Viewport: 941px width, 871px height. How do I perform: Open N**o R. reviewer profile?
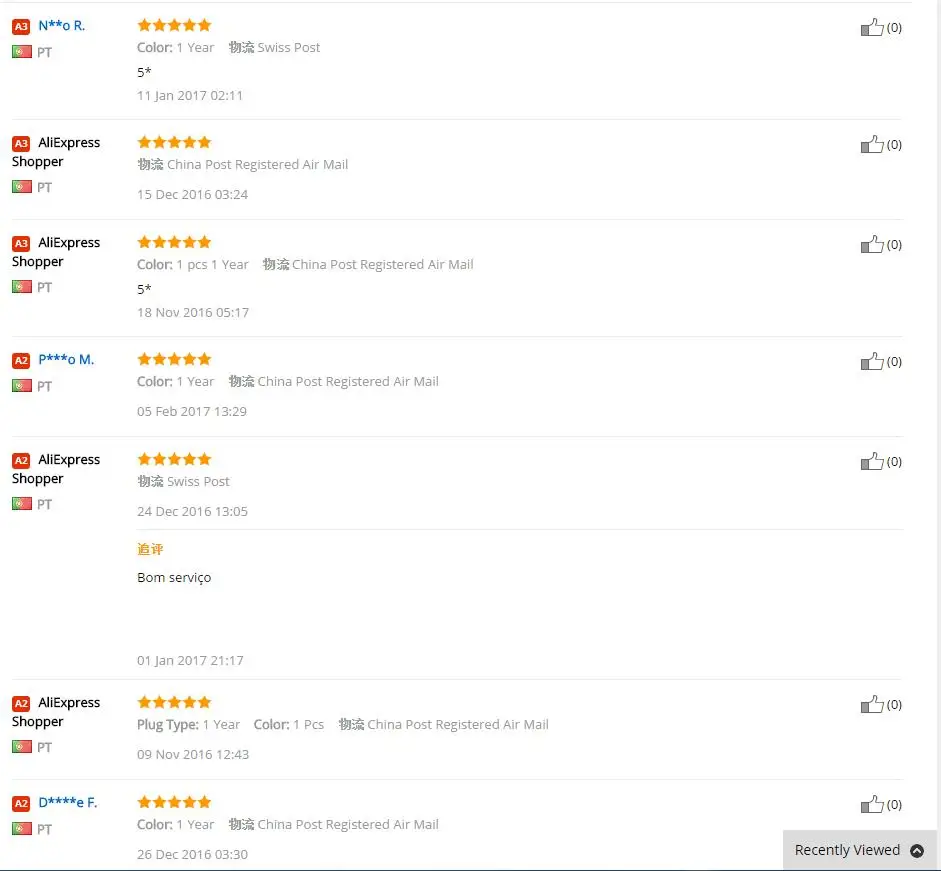pyautogui.click(x=62, y=26)
